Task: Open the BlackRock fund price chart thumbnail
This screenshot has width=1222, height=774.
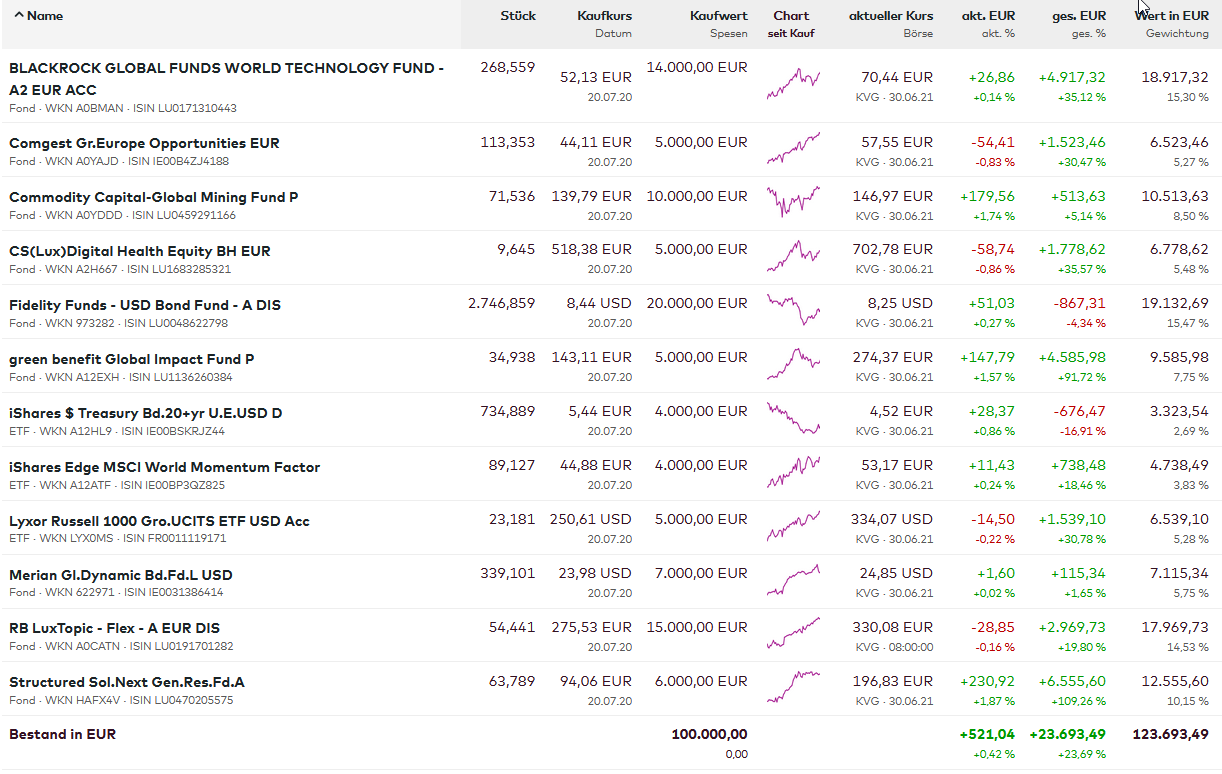Action: tap(793, 84)
